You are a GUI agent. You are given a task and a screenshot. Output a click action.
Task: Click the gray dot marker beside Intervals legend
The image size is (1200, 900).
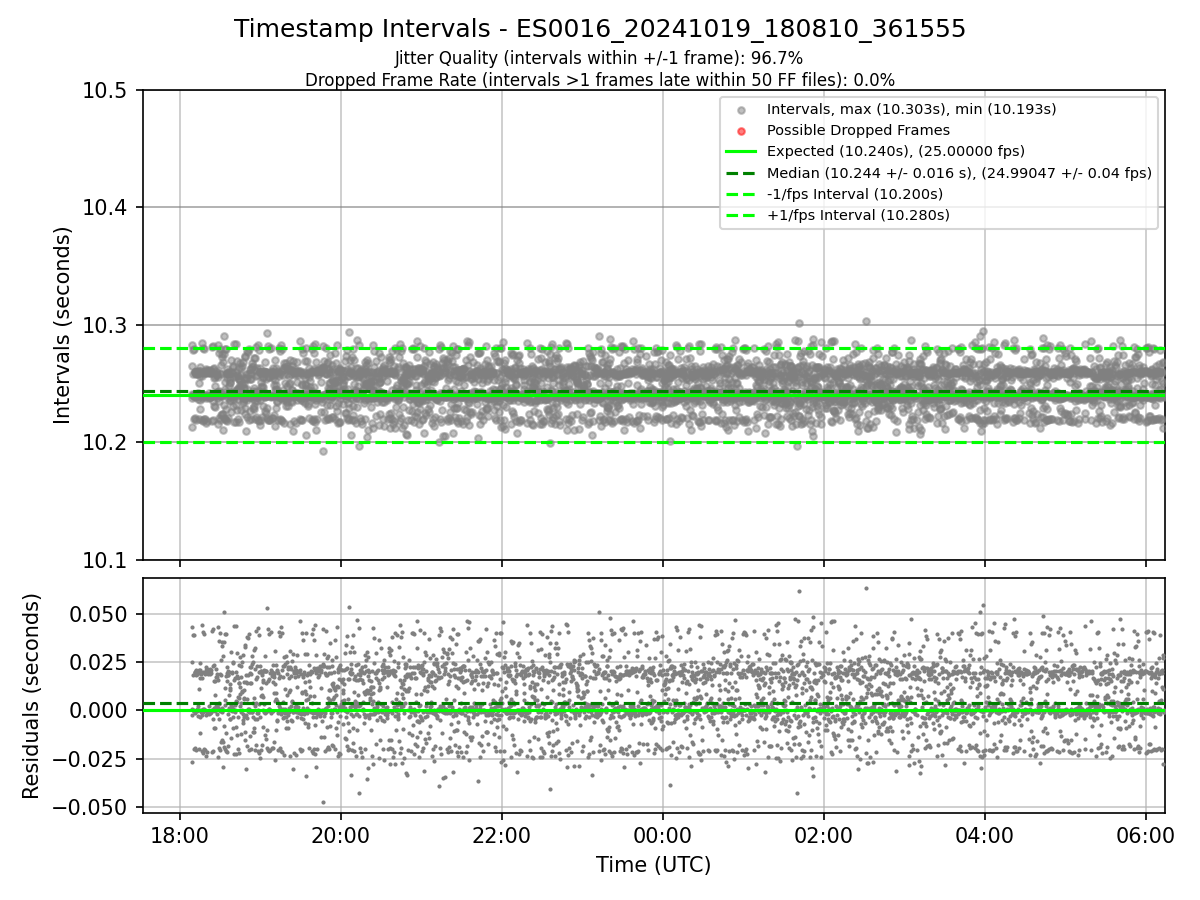point(741,110)
